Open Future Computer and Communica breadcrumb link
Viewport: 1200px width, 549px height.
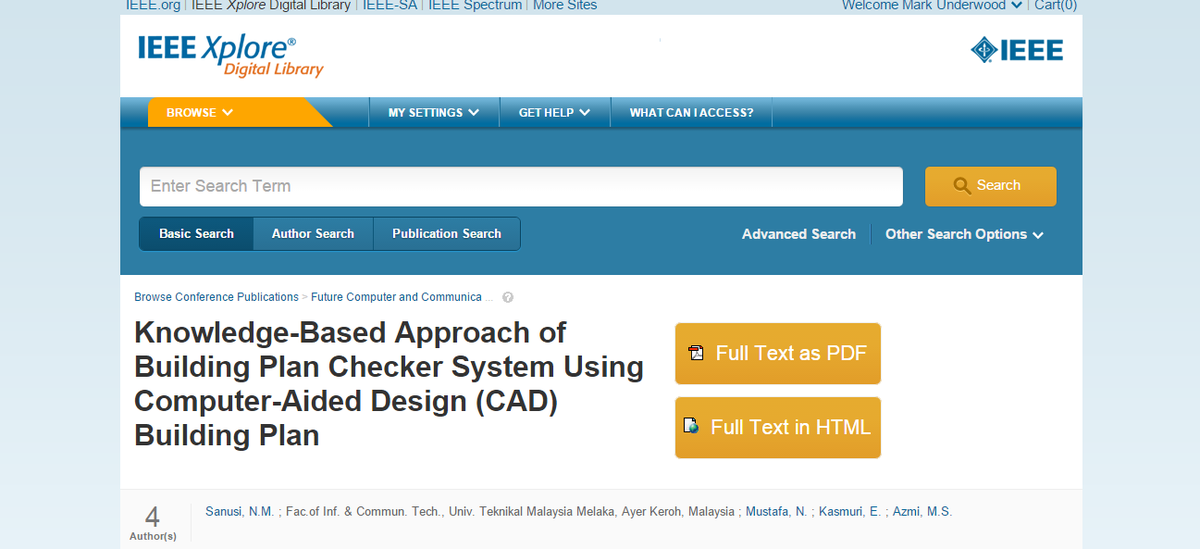point(396,297)
